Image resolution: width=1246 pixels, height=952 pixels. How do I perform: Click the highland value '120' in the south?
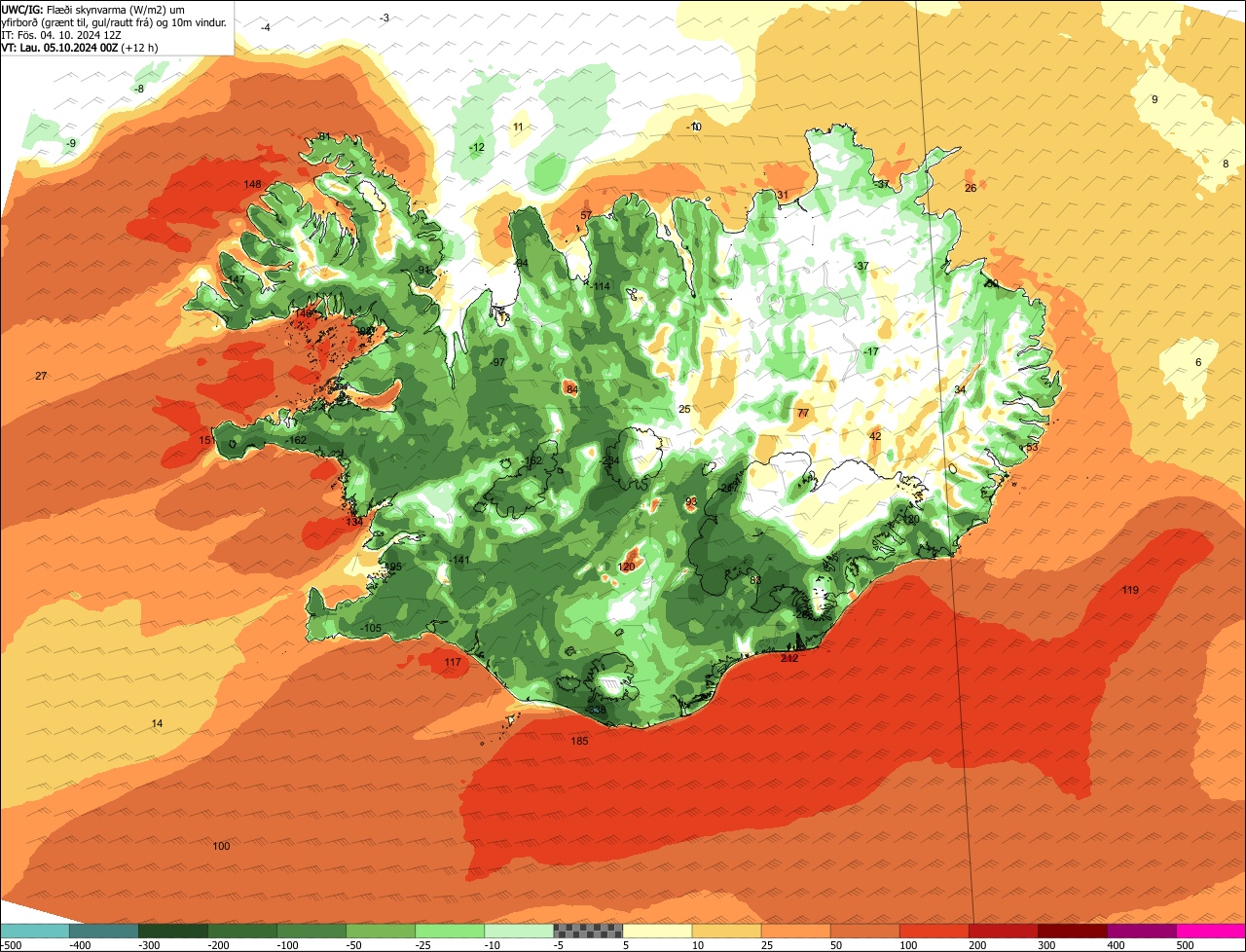tap(627, 568)
